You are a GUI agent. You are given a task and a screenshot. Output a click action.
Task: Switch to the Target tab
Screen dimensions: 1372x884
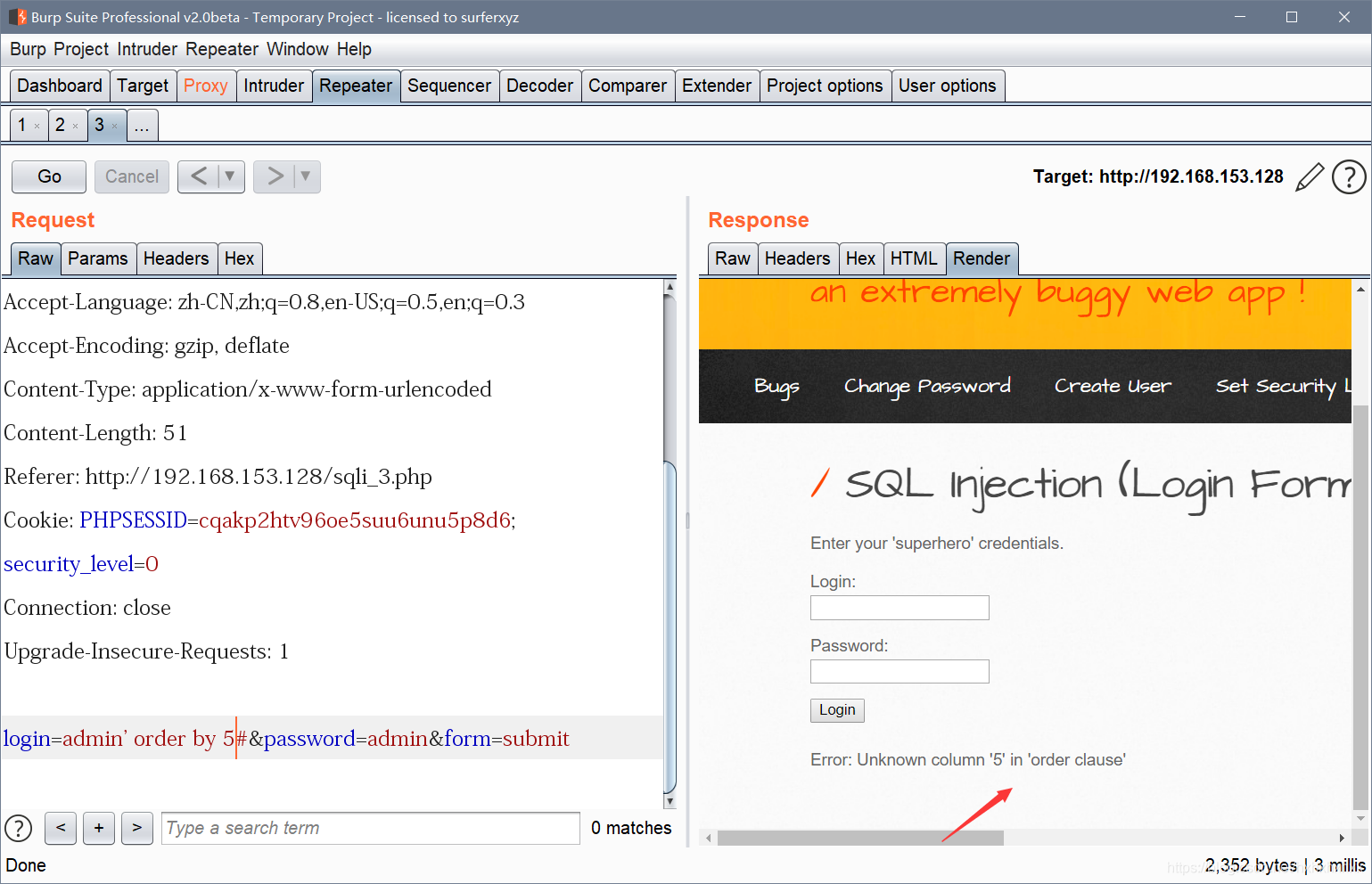tap(143, 86)
